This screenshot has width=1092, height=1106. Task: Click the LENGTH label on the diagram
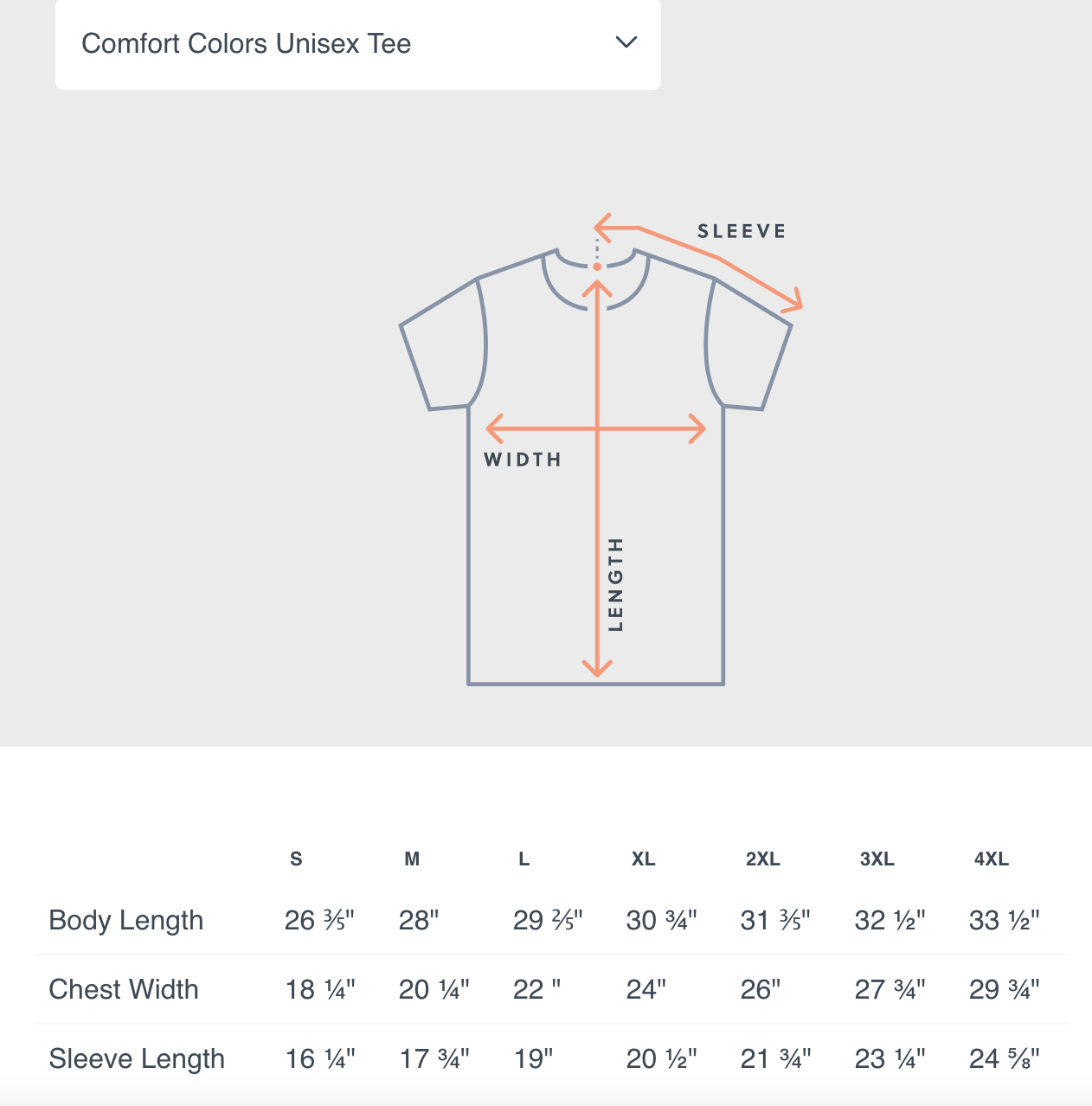point(615,584)
